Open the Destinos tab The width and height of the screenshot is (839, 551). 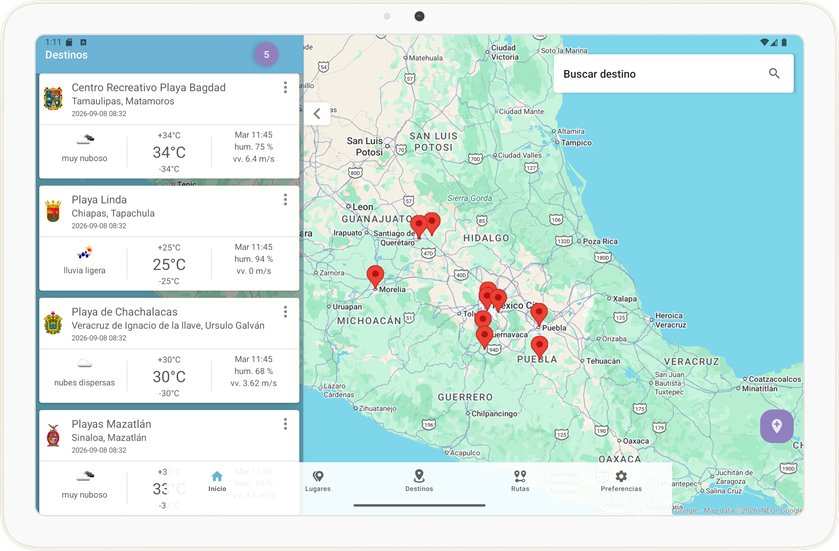click(x=419, y=481)
